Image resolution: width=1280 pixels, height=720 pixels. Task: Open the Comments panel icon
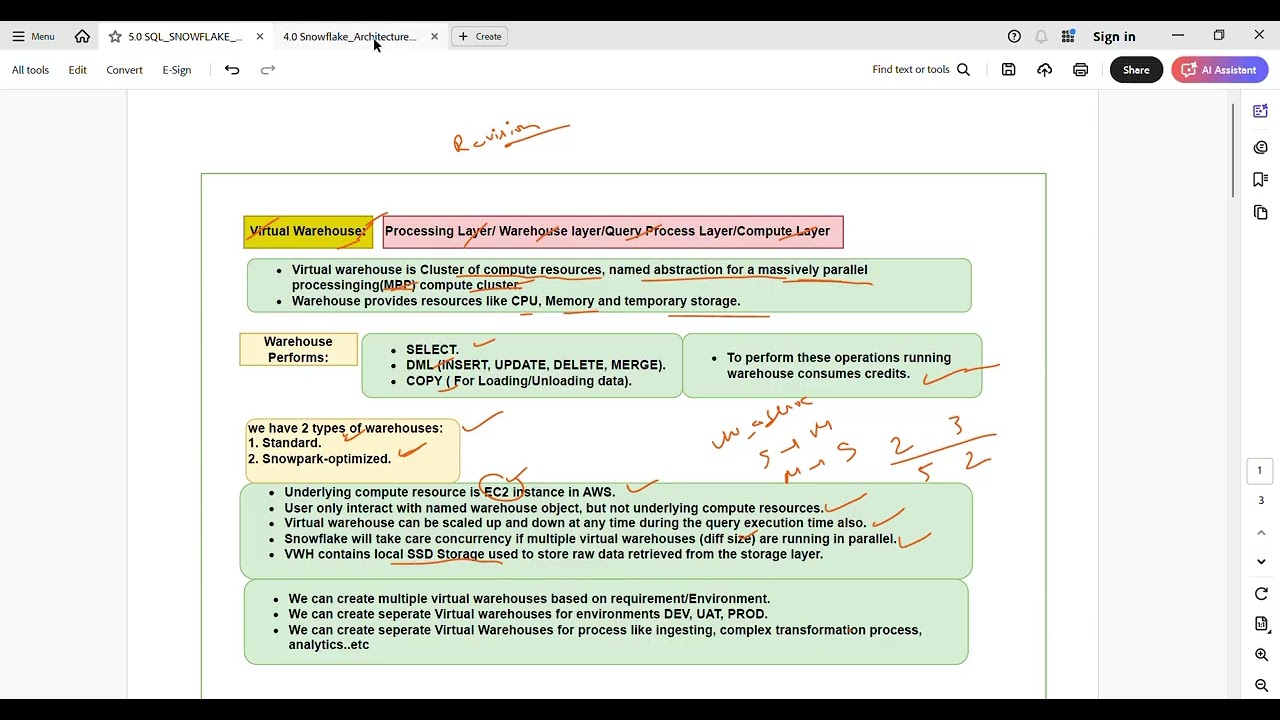pyautogui.click(x=1261, y=147)
